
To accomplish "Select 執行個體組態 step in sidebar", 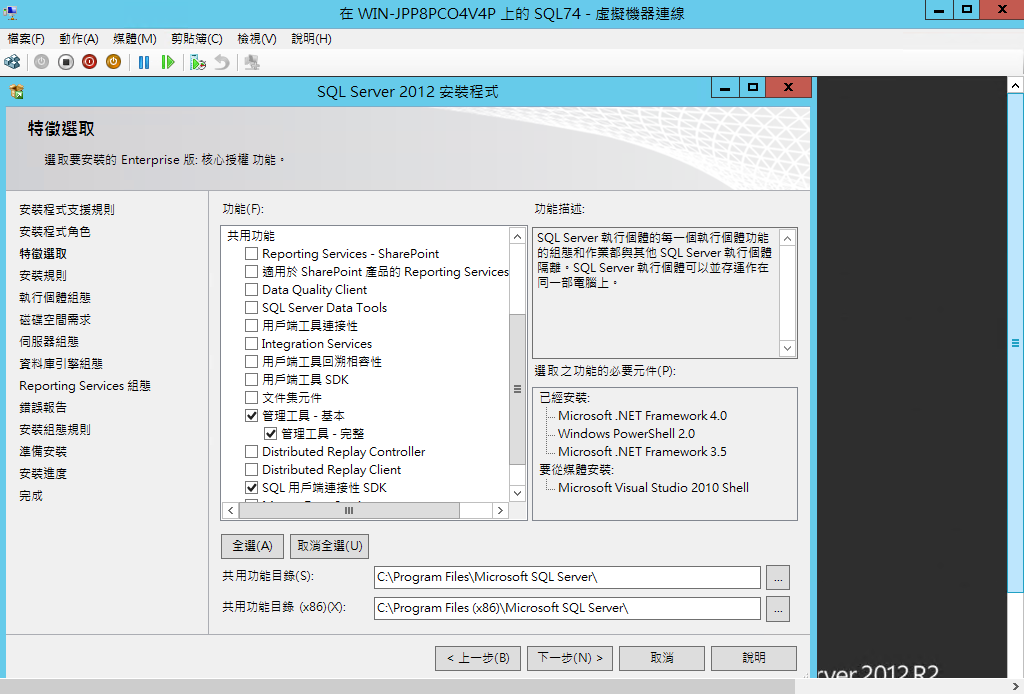I will 55,298.
